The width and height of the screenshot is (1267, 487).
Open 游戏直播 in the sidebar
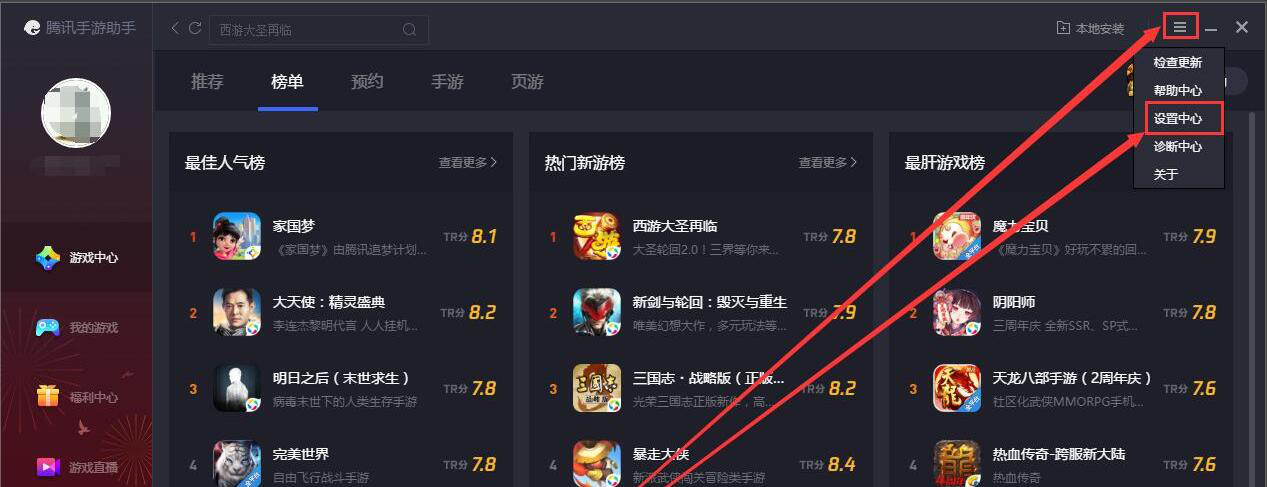coord(77,467)
